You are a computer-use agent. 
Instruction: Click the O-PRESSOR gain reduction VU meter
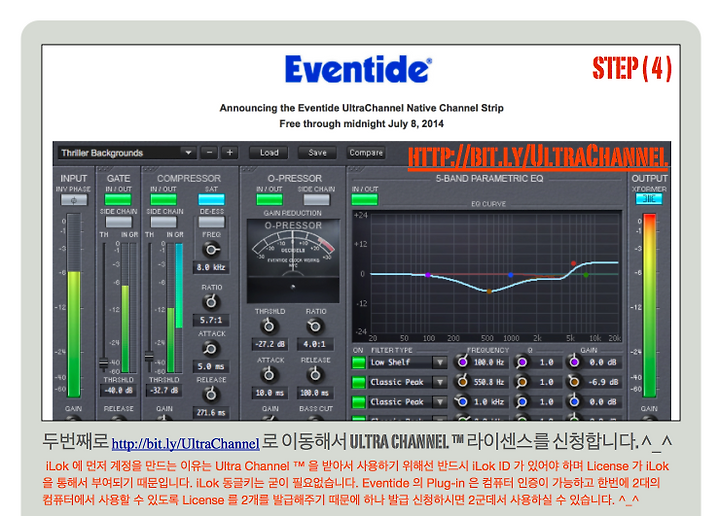(293, 260)
